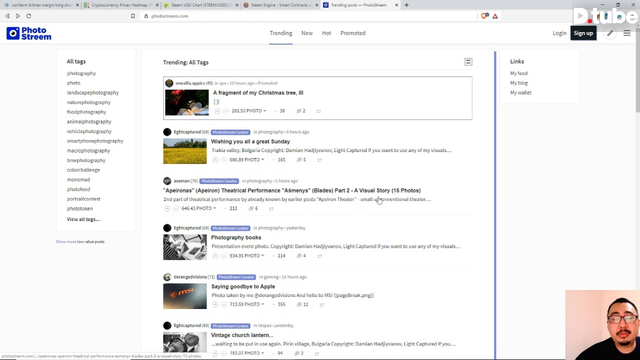
Task: Click the reblog icon on Photography books post
Action: 320,256
